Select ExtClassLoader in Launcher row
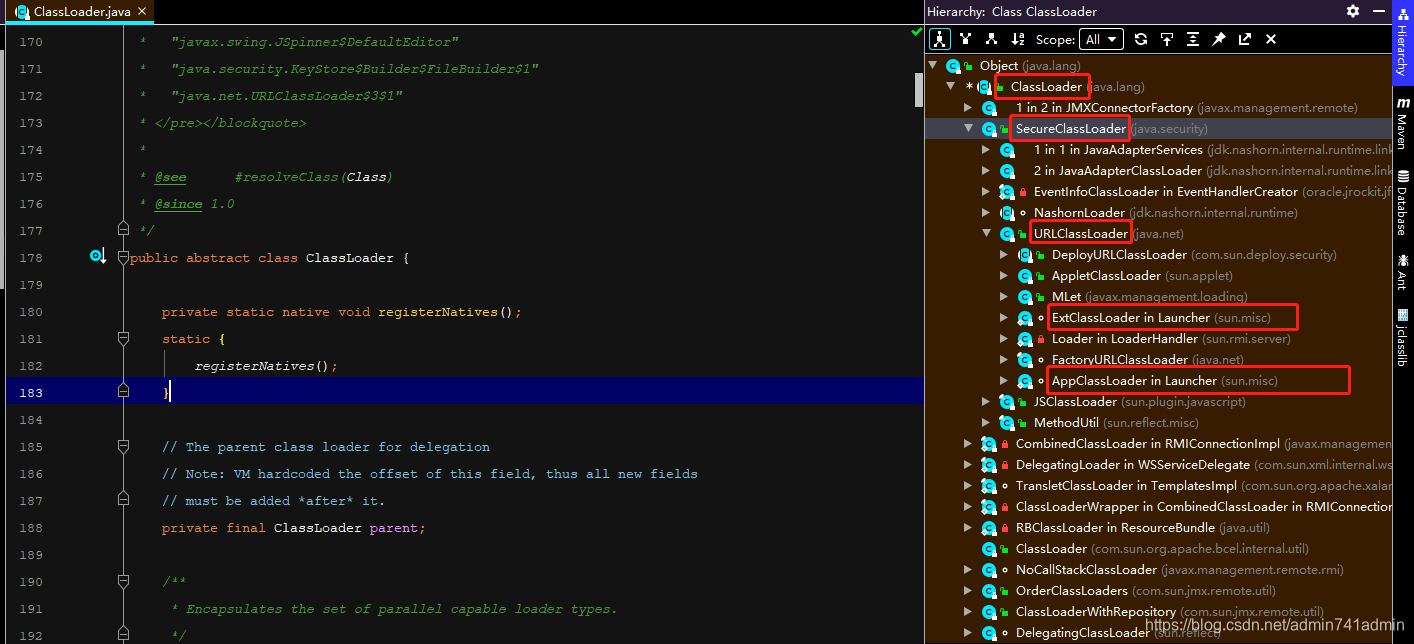Image resolution: width=1414 pixels, height=644 pixels. click(x=1159, y=317)
